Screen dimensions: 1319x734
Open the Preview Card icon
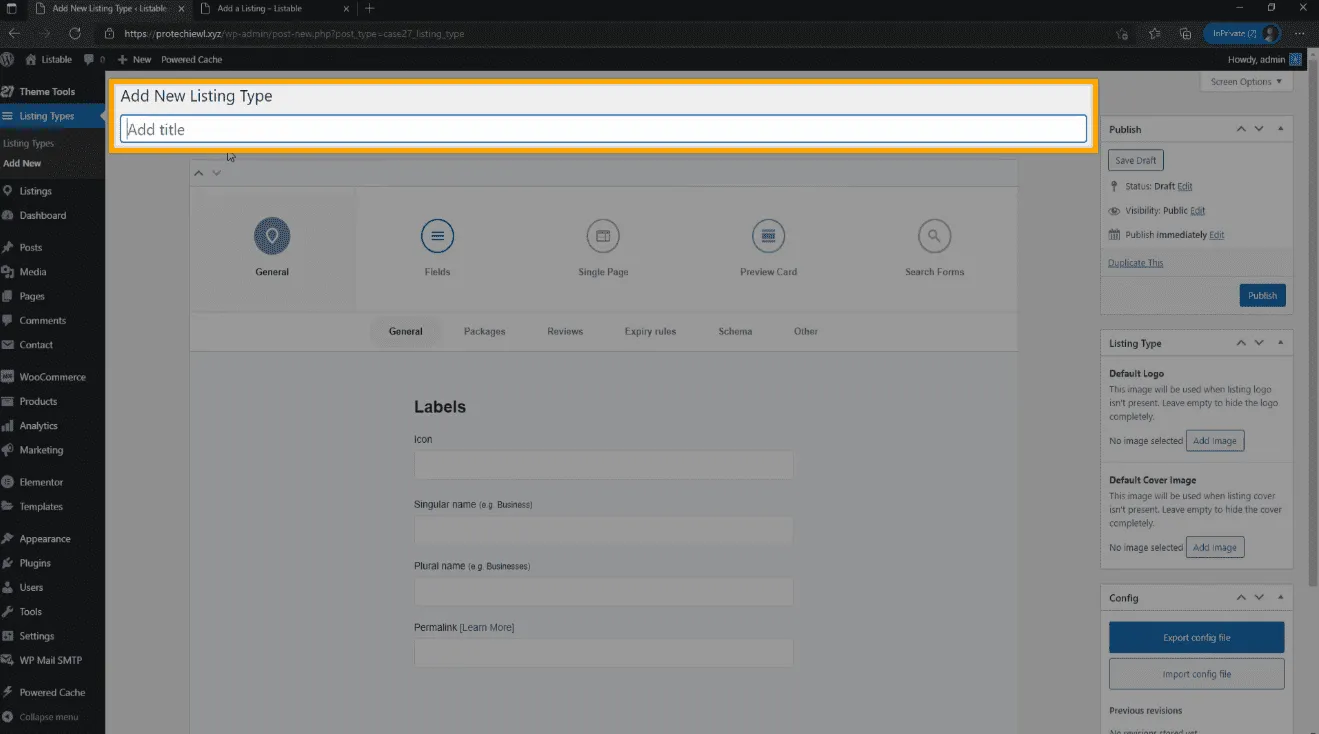[768, 237]
